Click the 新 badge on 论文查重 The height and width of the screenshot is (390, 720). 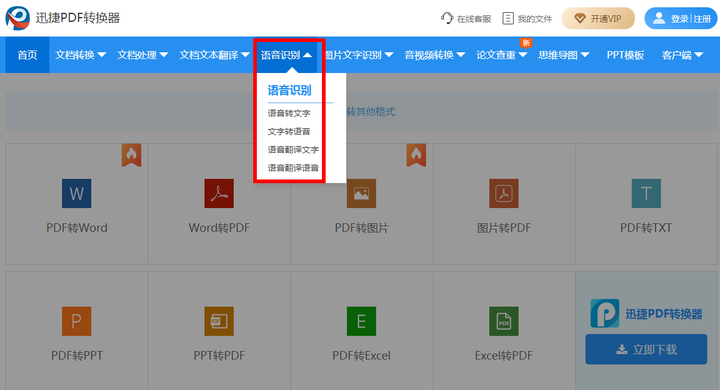526,43
